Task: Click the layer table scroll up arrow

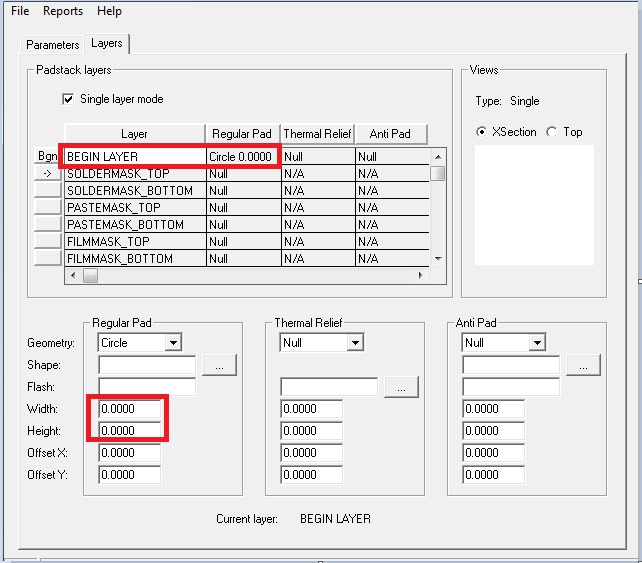Action: (438, 157)
